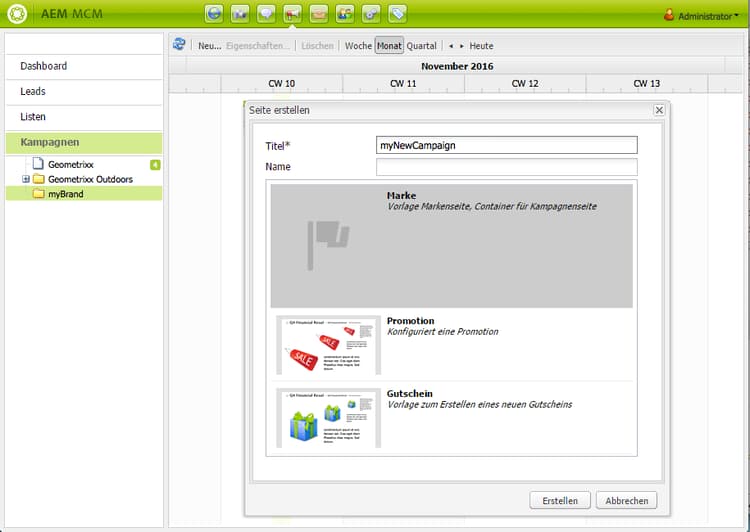Click the myBrand folder icon
The image size is (750, 532).
tap(39, 194)
